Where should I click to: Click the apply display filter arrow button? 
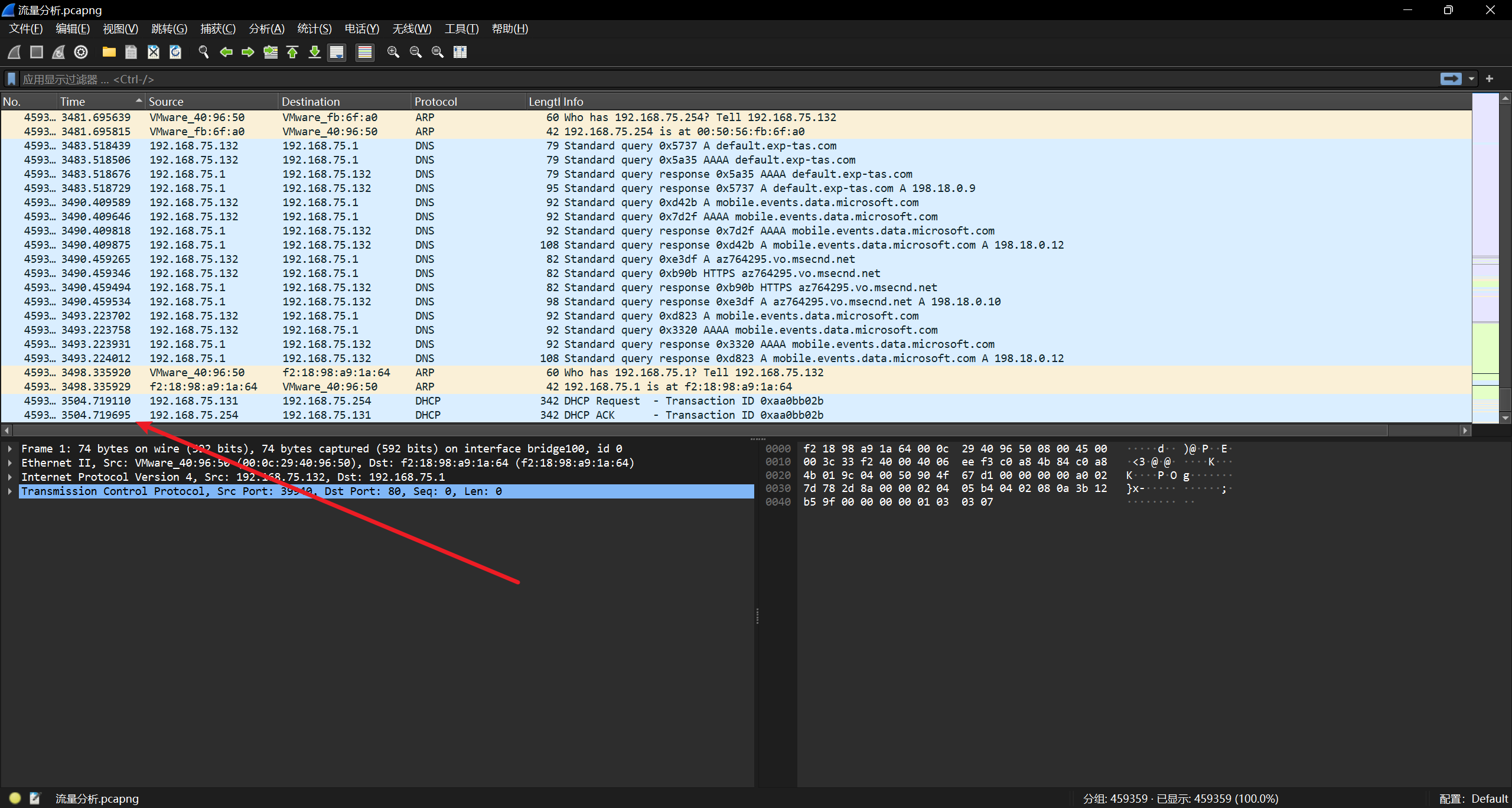pos(1451,79)
